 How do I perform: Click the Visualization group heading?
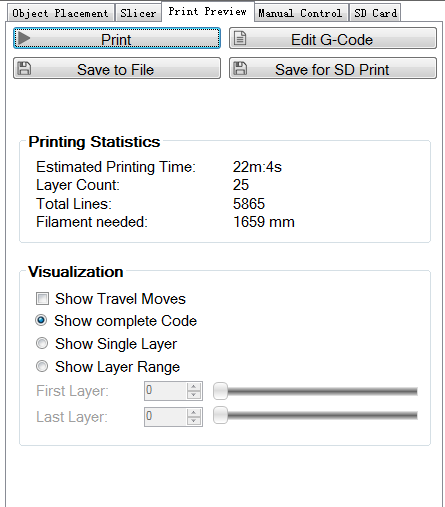click(76, 272)
